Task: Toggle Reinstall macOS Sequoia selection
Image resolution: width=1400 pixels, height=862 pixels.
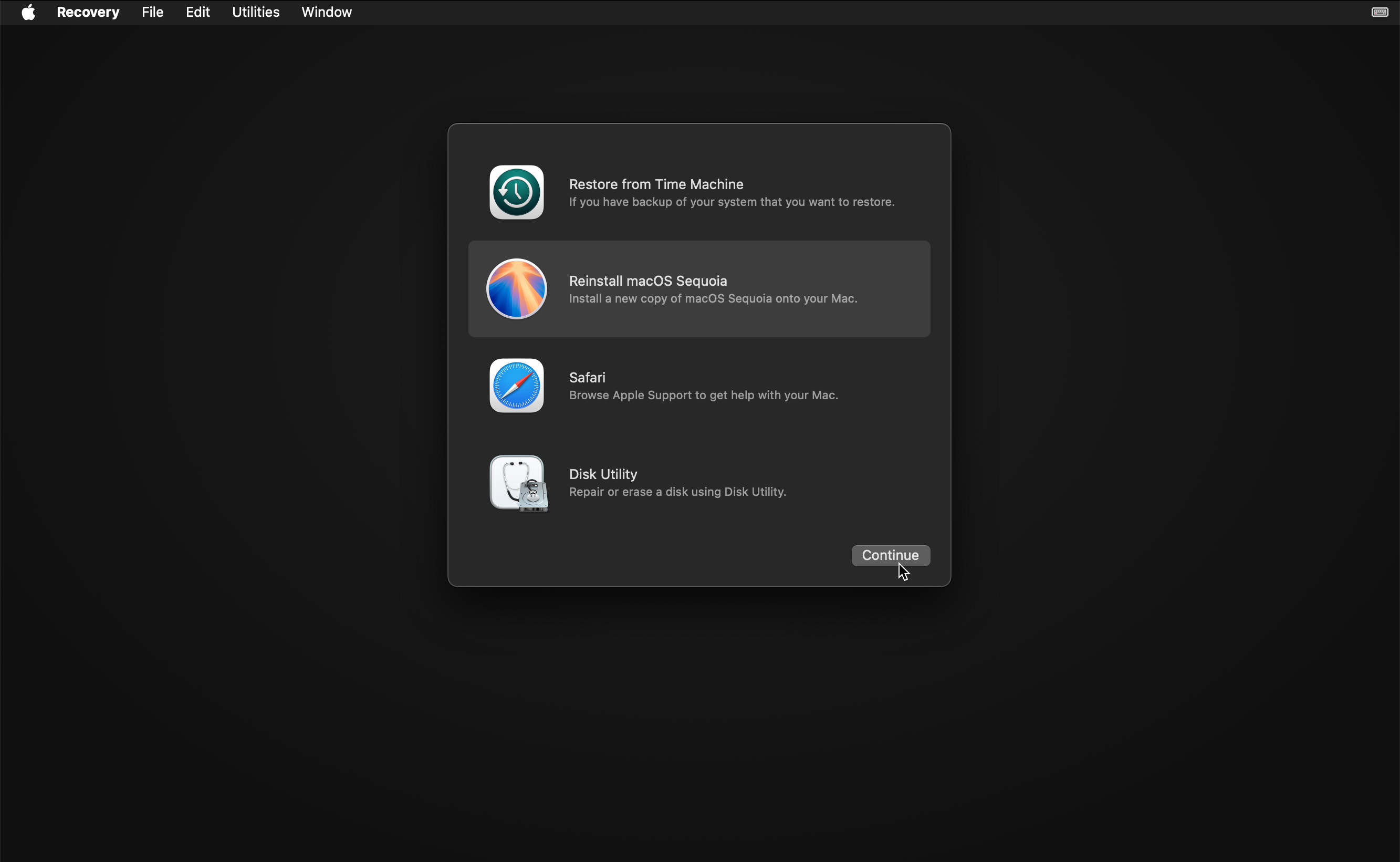Action: 699,288
